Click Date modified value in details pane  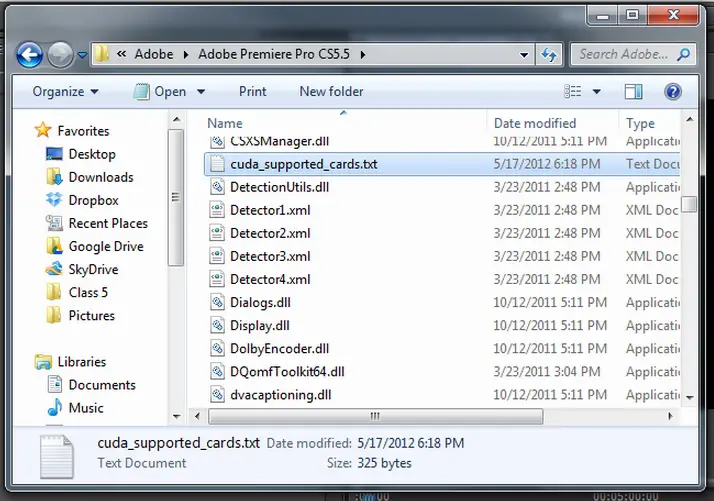411,443
